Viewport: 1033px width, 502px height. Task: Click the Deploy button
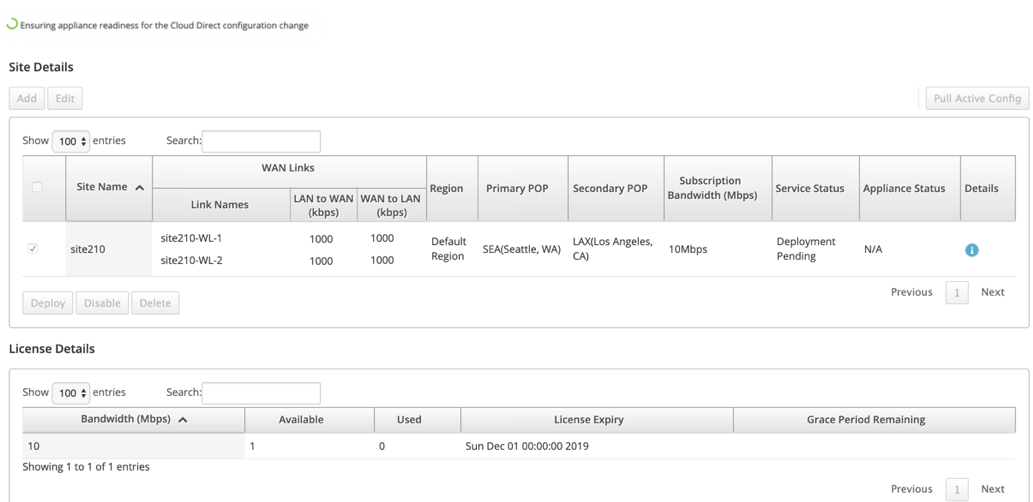[x=47, y=303]
